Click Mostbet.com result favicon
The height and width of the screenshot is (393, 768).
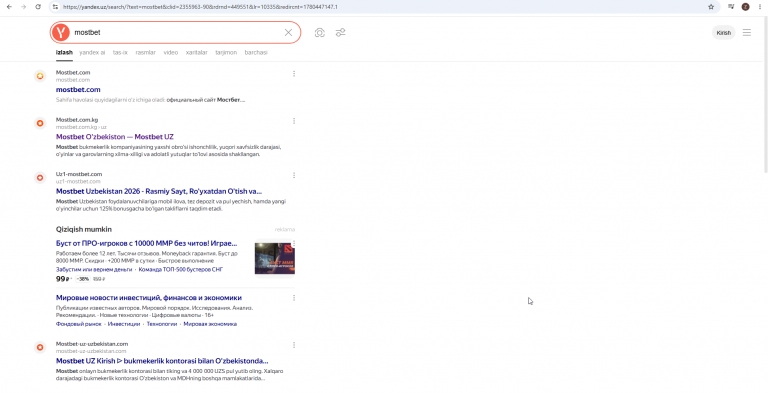(40, 76)
